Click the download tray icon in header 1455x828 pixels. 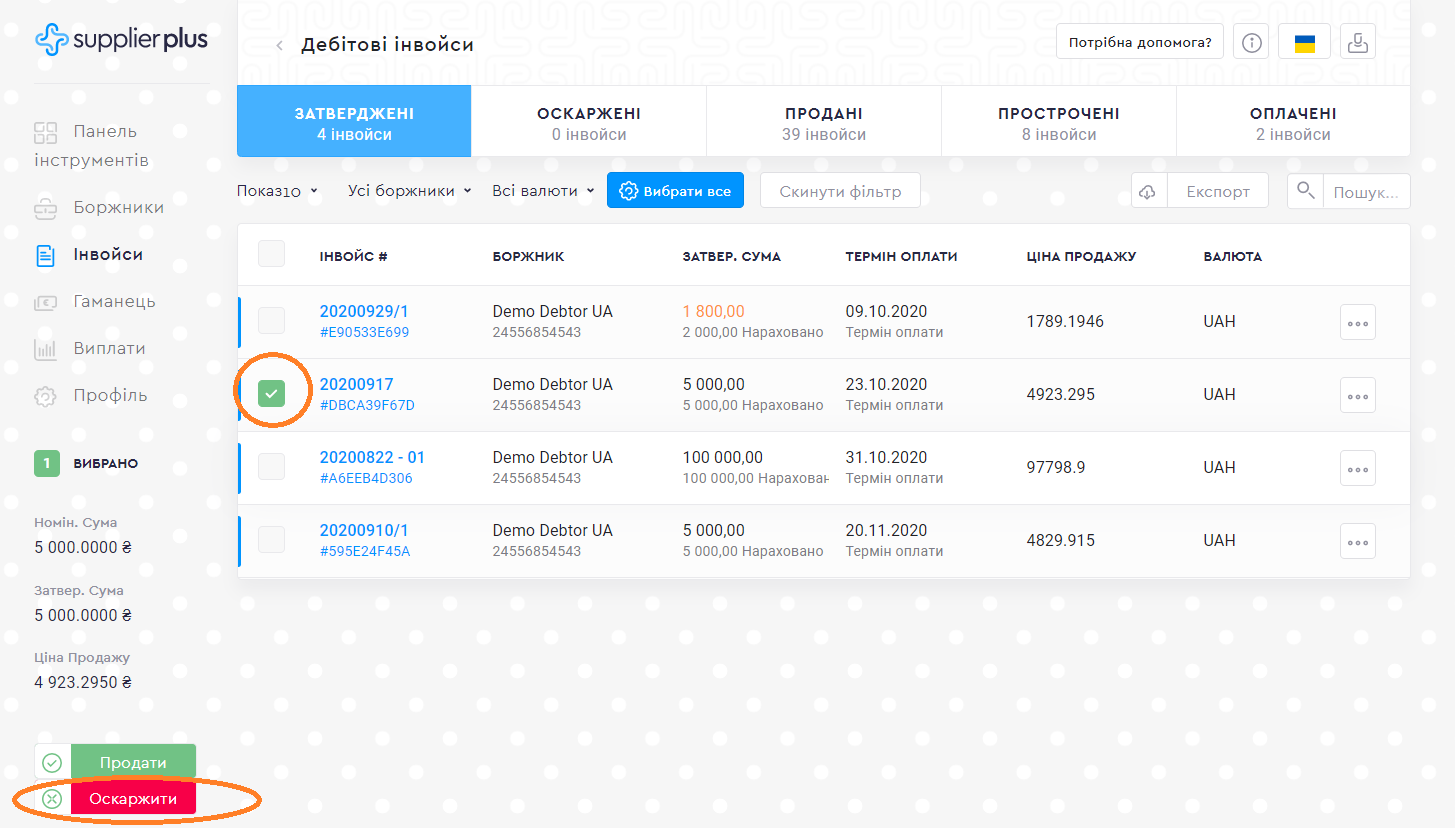click(x=1358, y=43)
